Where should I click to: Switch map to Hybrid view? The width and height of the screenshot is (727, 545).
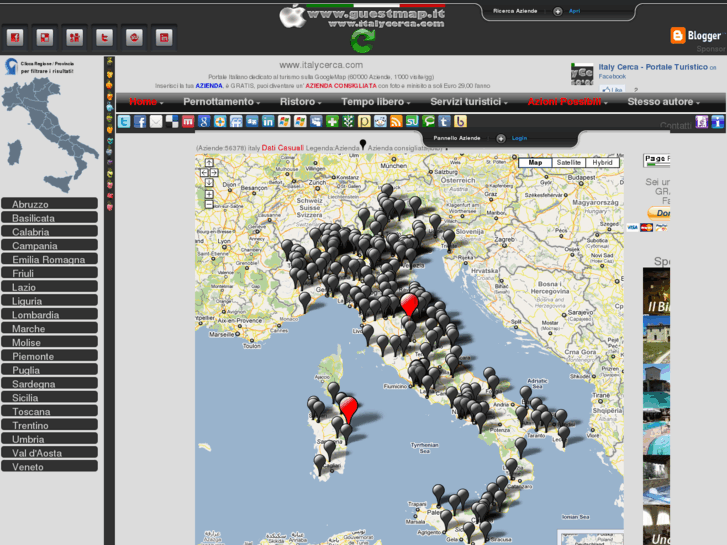click(602, 162)
